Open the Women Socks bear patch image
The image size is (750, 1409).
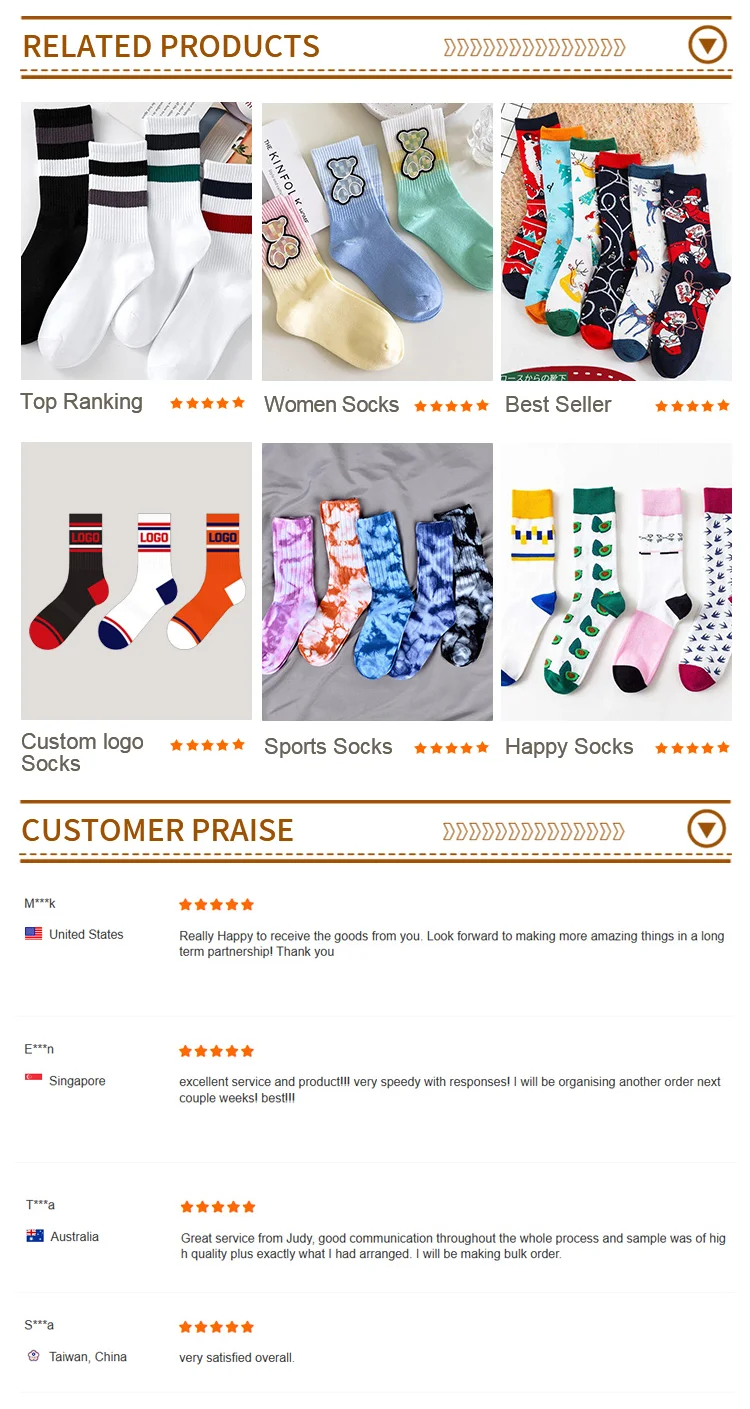click(377, 240)
